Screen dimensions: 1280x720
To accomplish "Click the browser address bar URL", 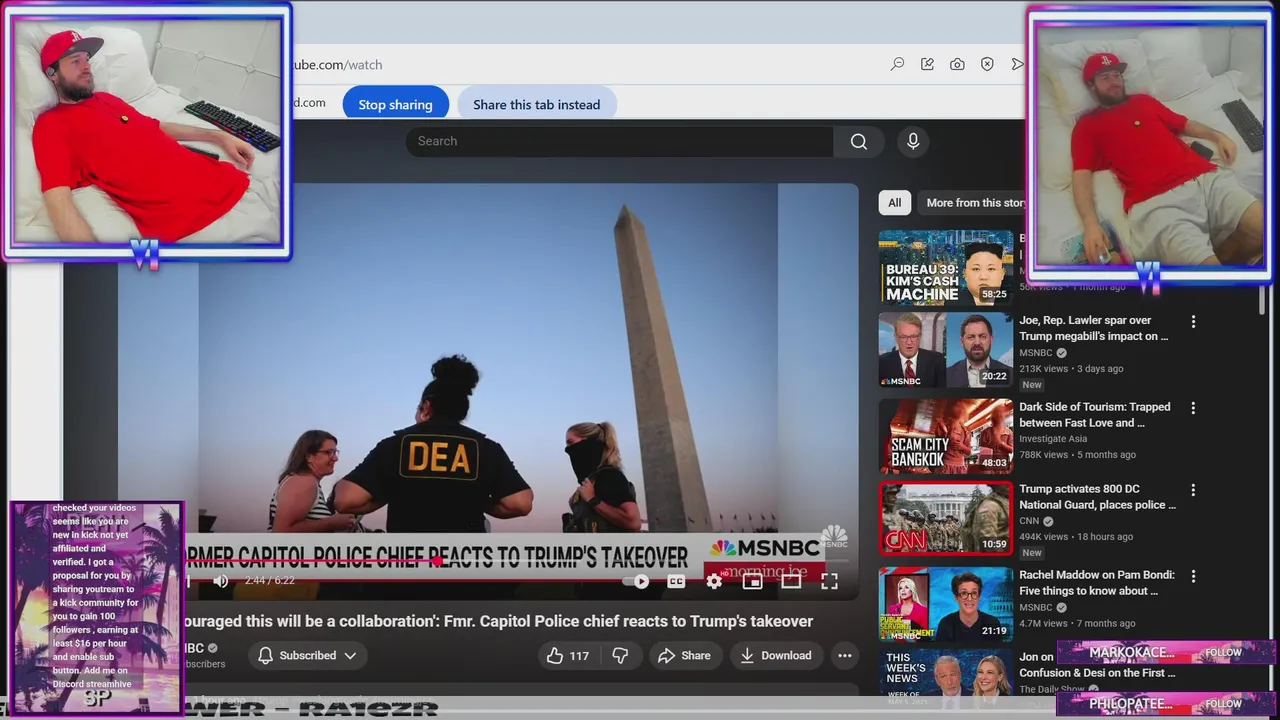I will [x=336, y=64].
